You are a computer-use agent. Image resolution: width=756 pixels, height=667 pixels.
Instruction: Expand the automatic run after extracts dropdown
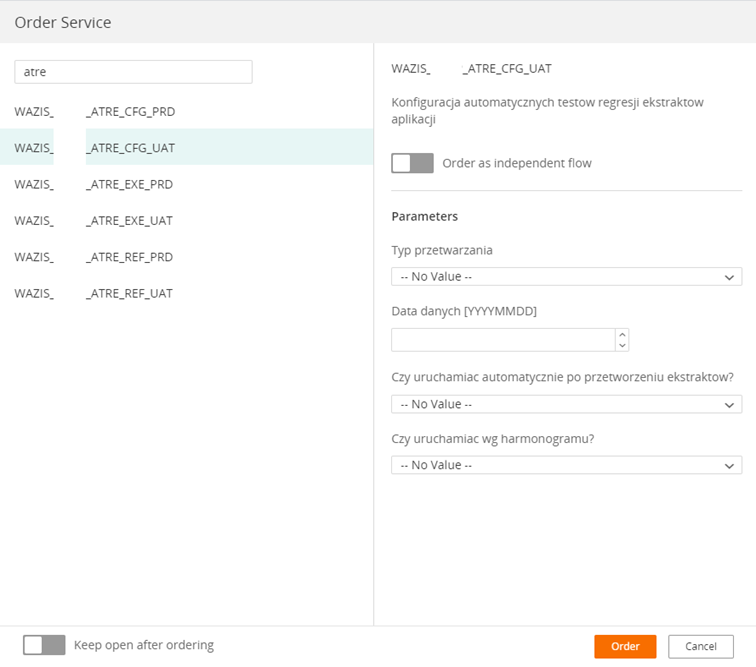tap(567, 404)
